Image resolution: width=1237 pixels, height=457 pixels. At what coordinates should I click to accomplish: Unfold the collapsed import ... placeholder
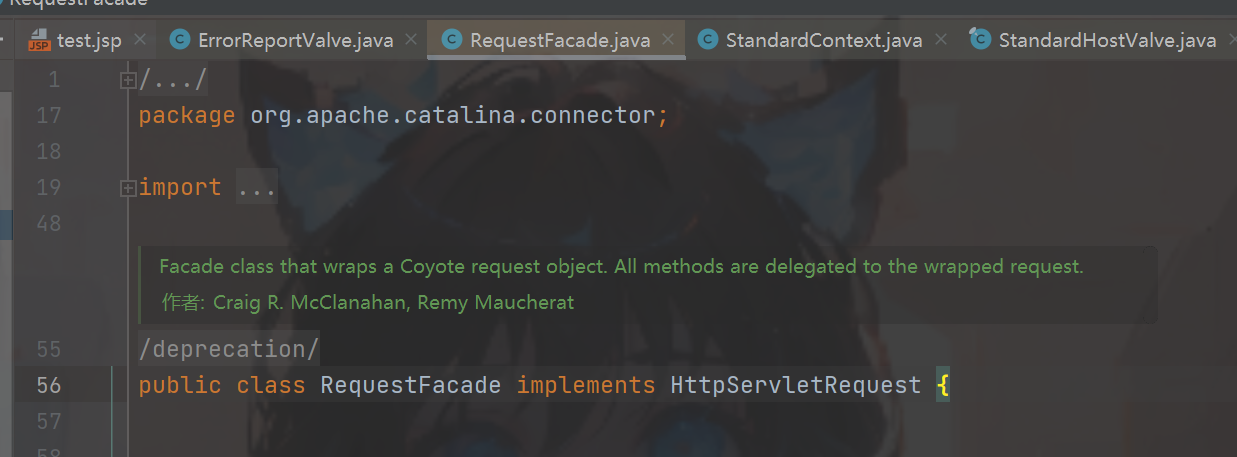coord(257,188)
